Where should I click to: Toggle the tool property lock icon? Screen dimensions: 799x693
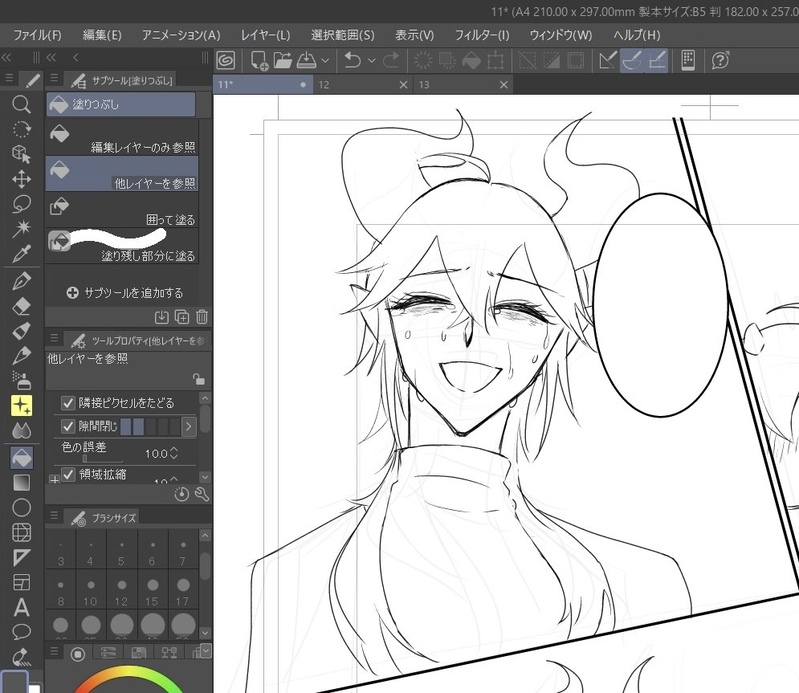coord(199,379)
